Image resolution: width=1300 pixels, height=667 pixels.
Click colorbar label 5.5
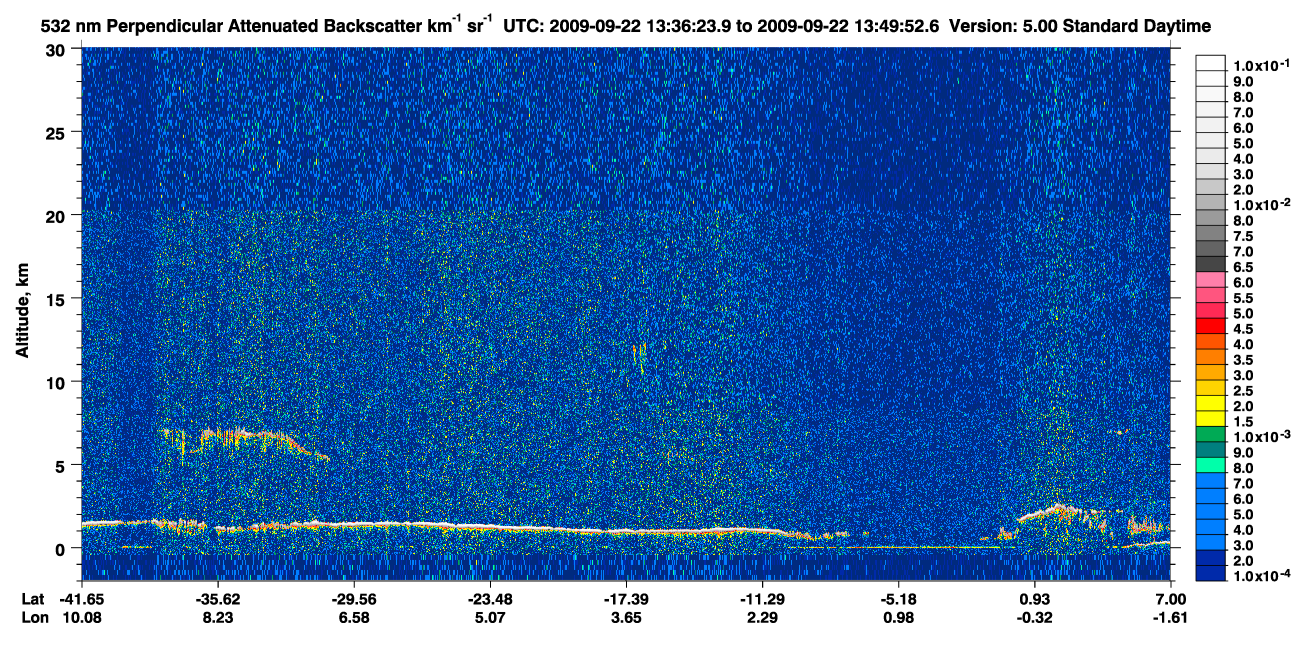point(1244,298)
